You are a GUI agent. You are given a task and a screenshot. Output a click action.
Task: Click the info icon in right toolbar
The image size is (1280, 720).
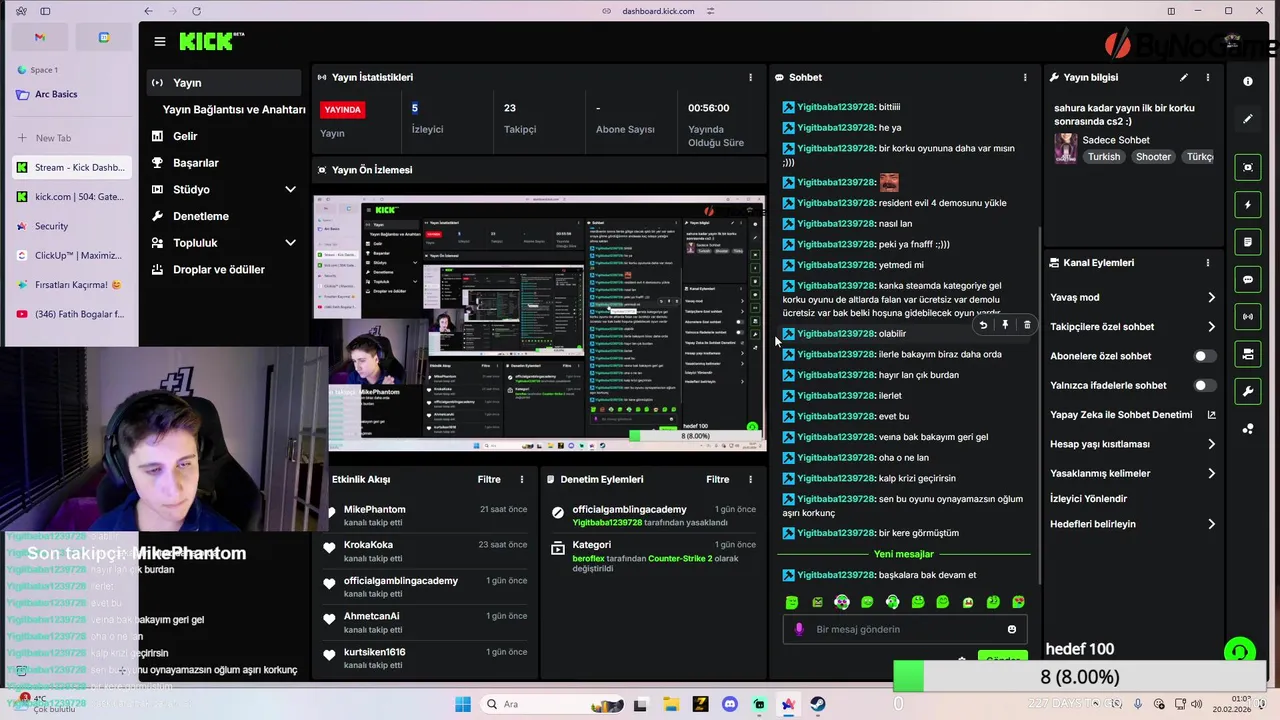1248,82
